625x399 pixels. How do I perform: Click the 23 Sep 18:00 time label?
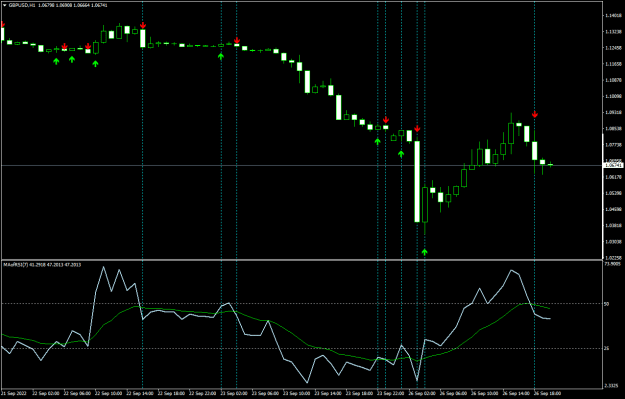point(360,393)
